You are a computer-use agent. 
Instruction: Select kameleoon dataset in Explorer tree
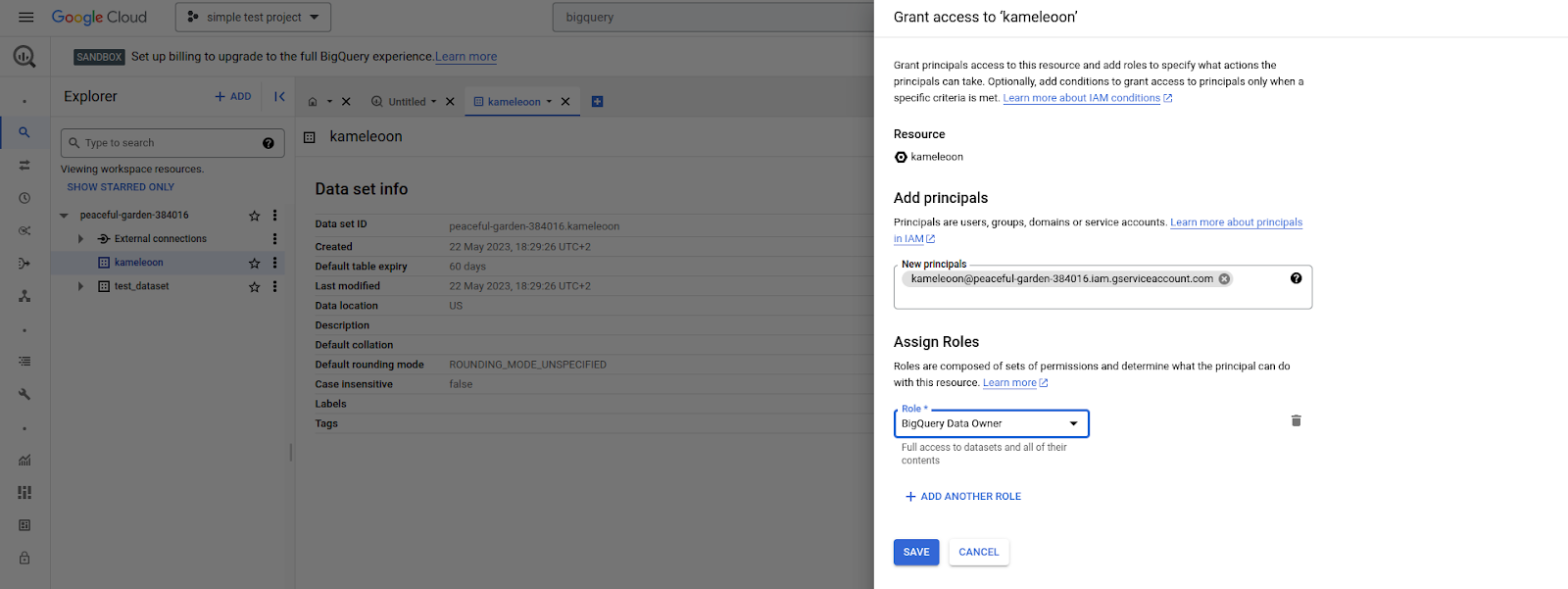[x=139, y=263]
